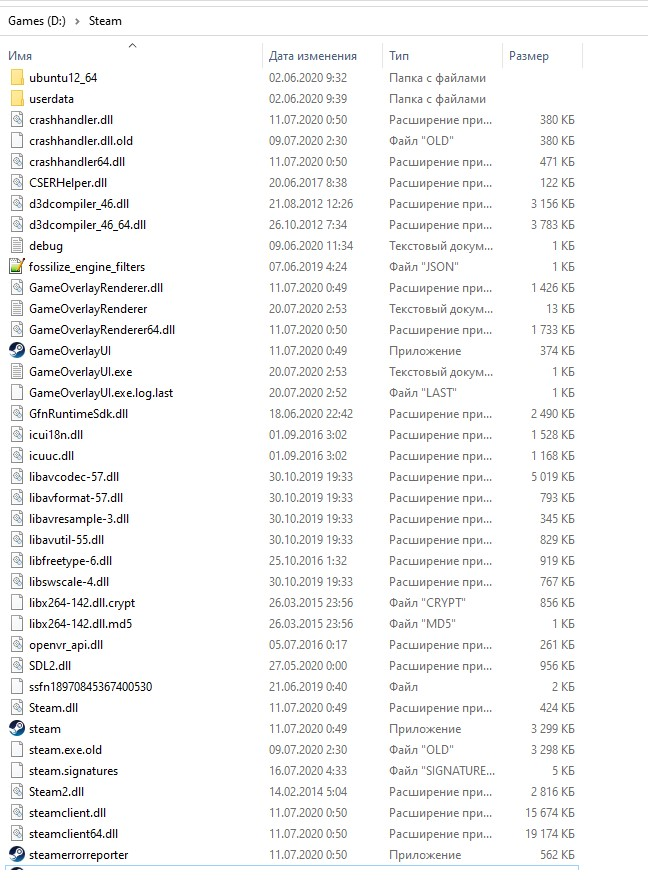Click the 15 674 КБ size value
Screen dimensions: 648x887
550,812
